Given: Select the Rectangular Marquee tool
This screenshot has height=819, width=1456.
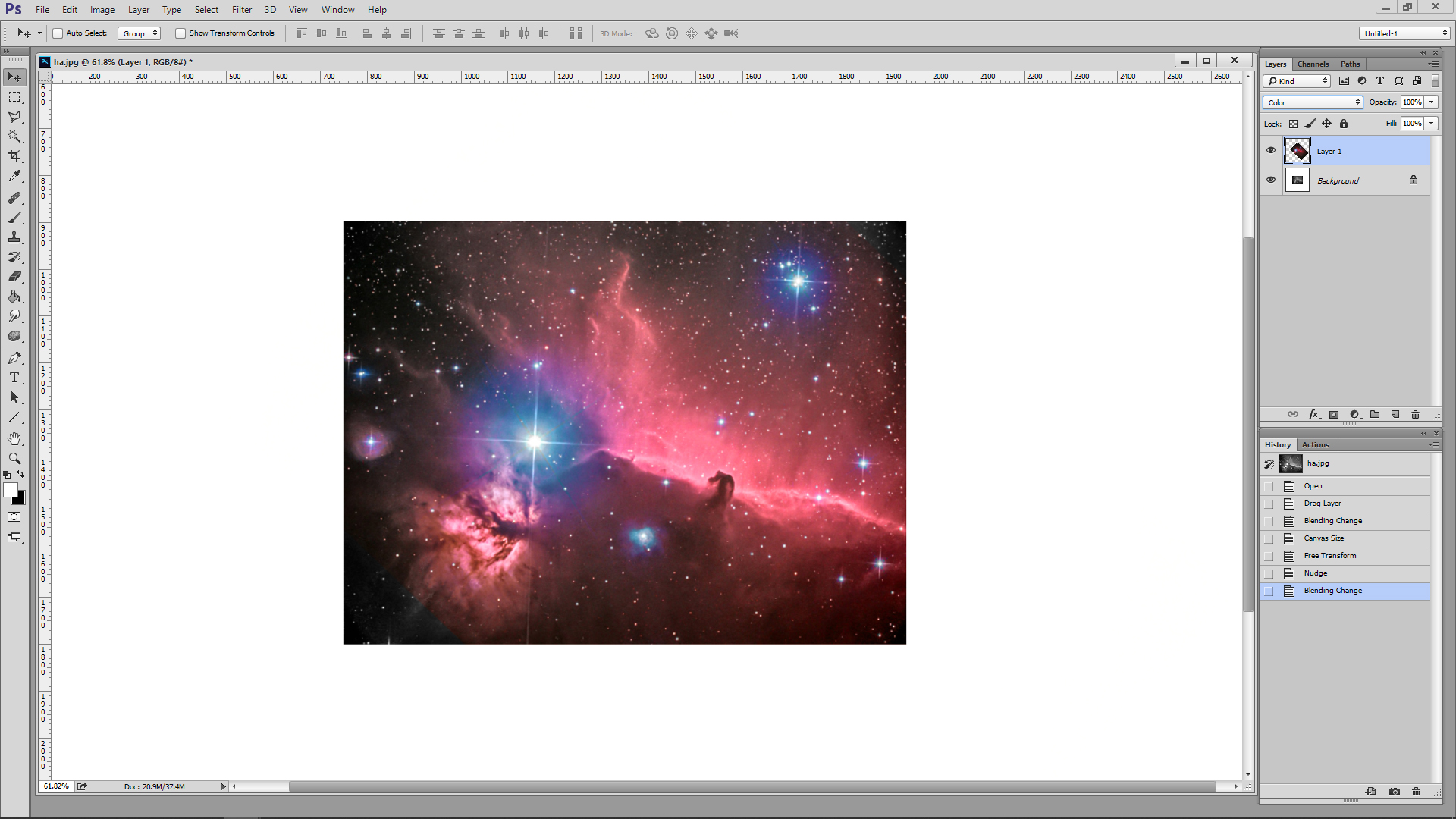Looking at the screenshot, I should 14,97.
